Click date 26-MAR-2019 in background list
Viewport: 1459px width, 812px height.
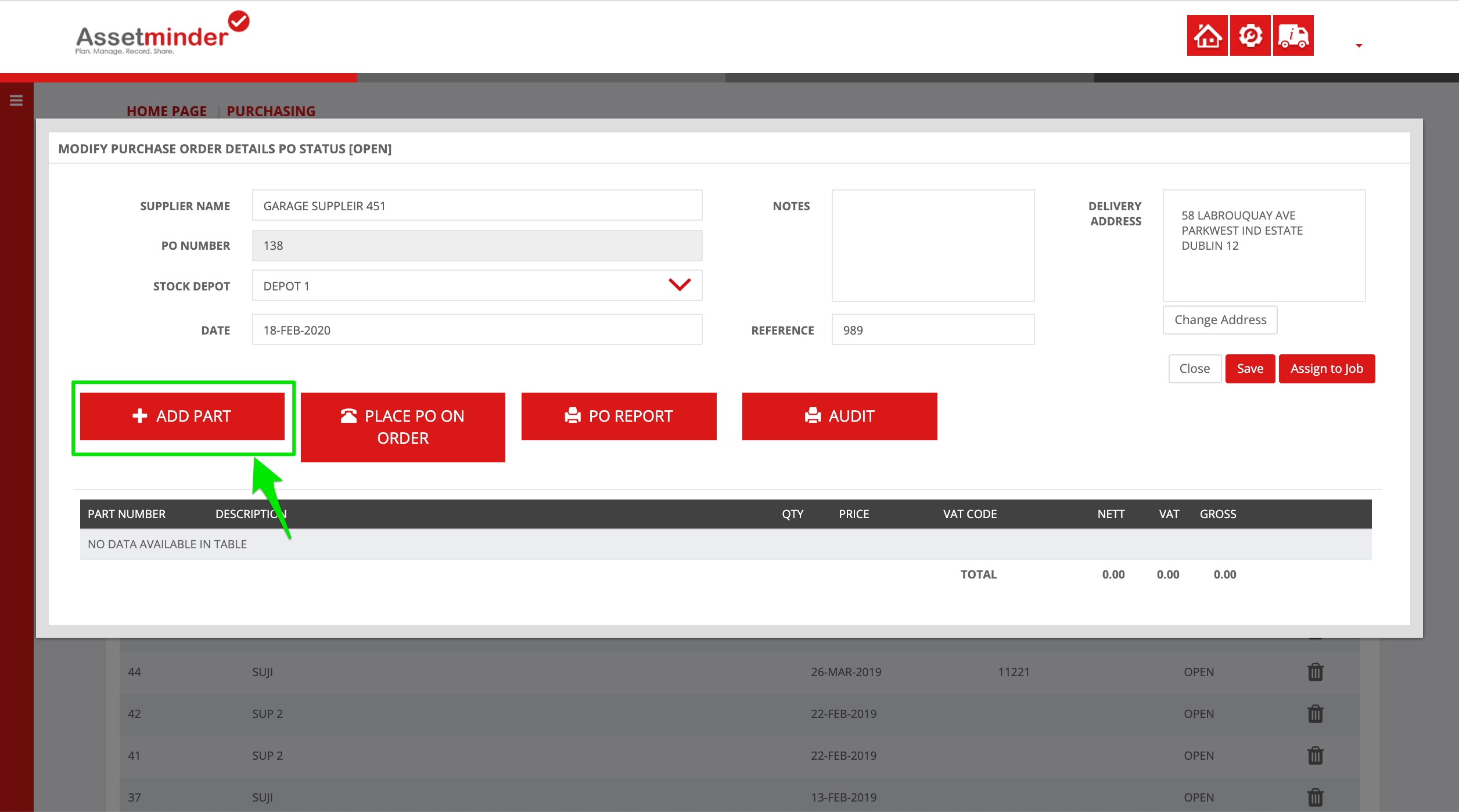(x=846, y=672)
